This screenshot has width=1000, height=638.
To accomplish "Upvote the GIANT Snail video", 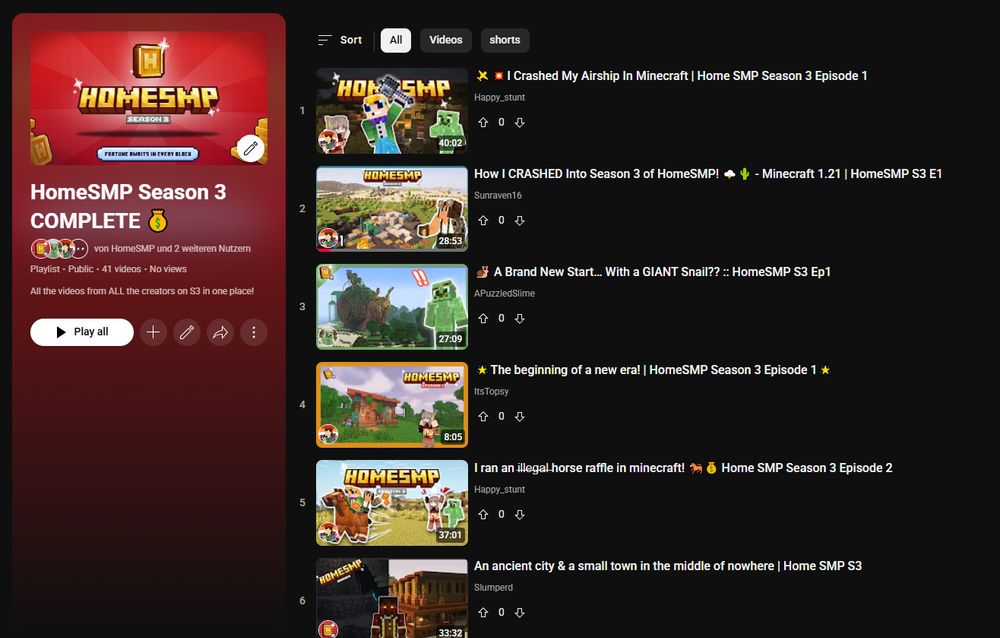I will point(483,318).
